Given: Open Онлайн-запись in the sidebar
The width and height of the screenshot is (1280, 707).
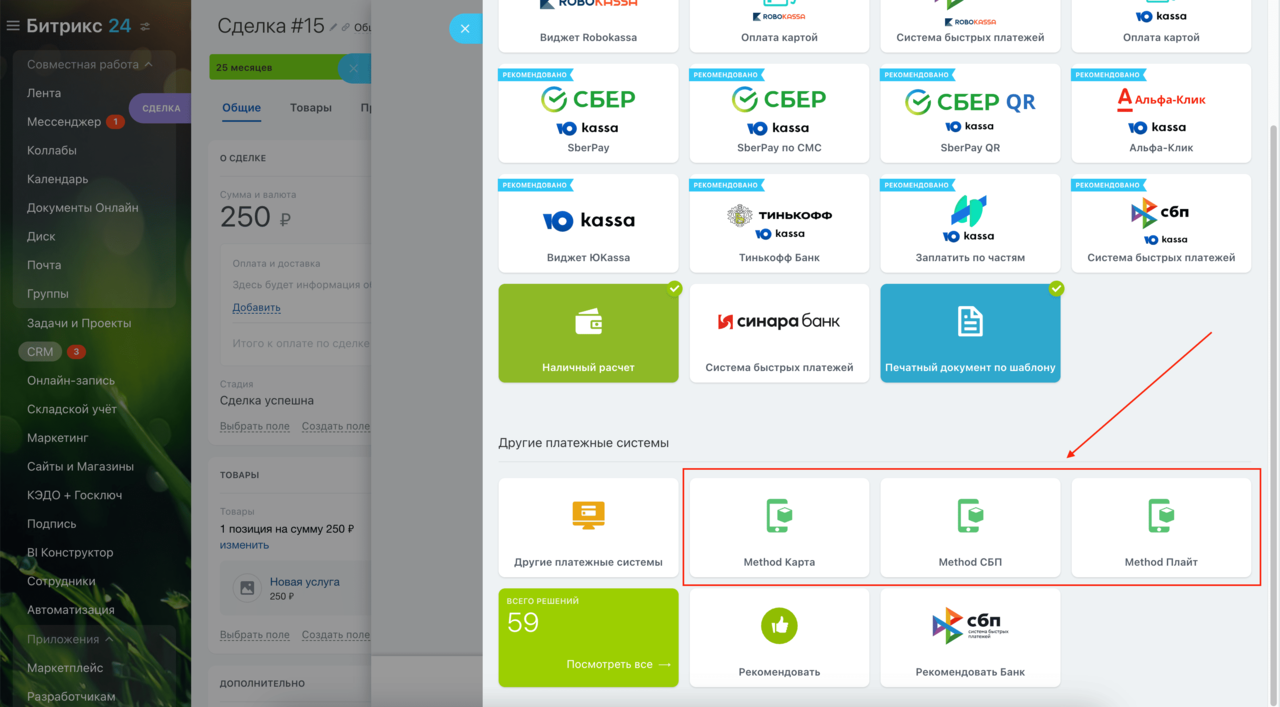Looking at the screenshot, I should pos(71,380).
